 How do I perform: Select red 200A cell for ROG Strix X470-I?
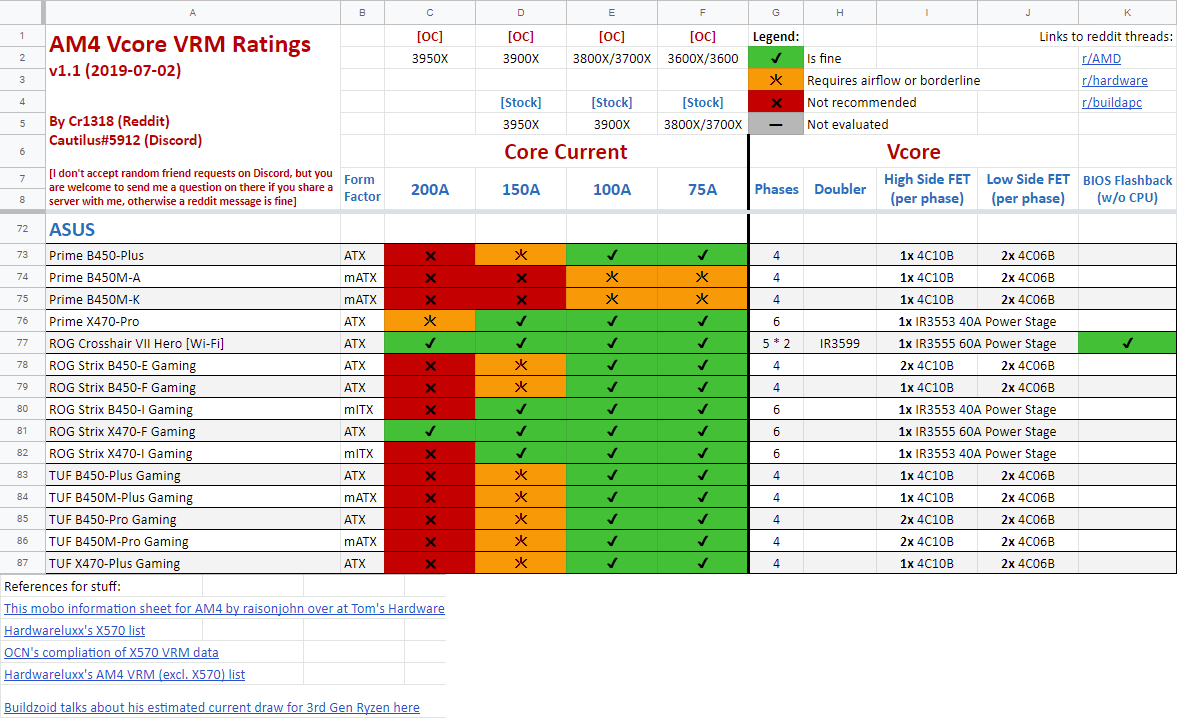pos(430,453)
